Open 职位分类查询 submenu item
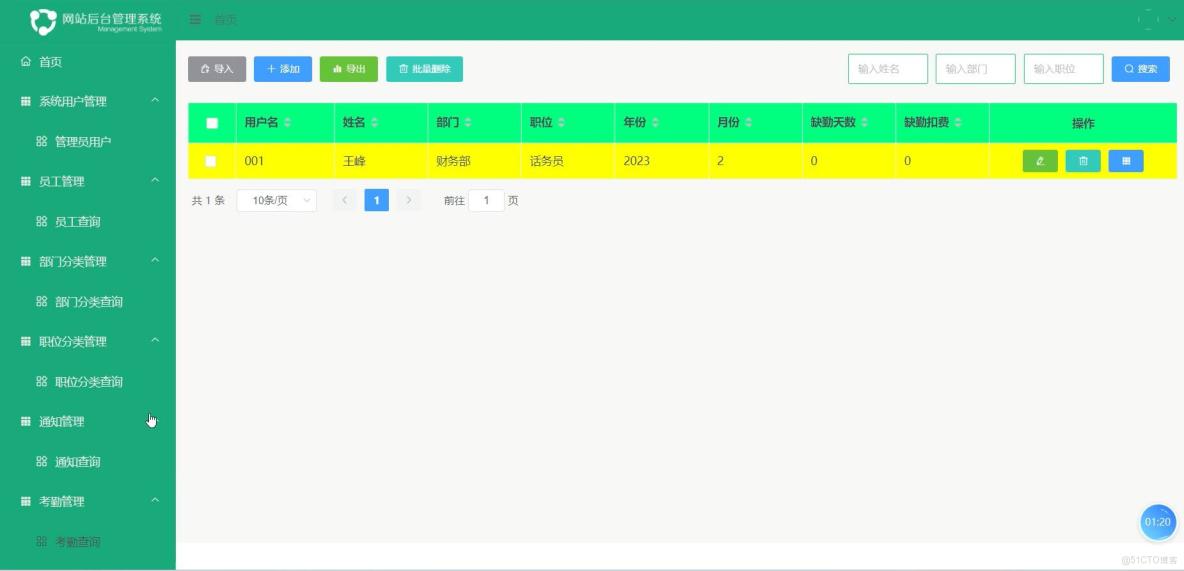Image resolution: width=1184 pixels, height=571 pixels. pyautogui.click(x=88, y=381)
